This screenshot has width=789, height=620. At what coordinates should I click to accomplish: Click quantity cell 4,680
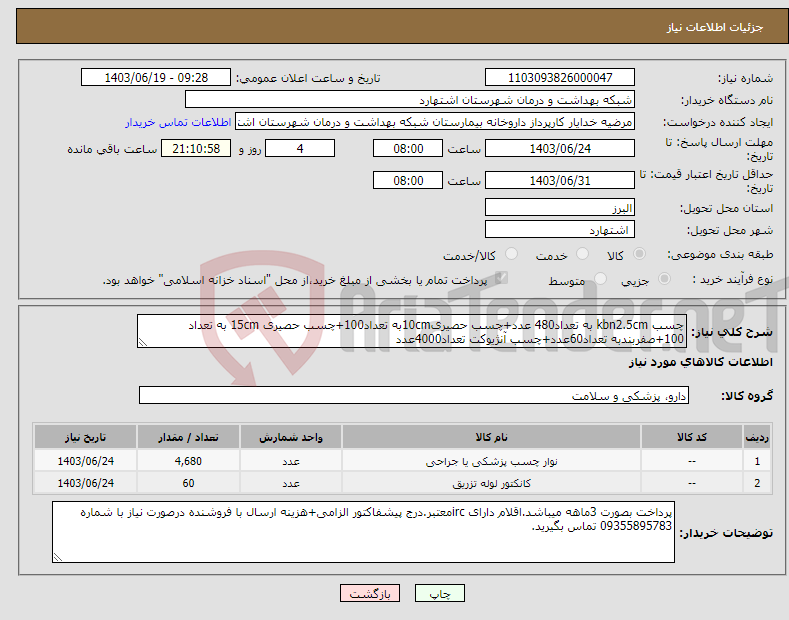point(188,461)
